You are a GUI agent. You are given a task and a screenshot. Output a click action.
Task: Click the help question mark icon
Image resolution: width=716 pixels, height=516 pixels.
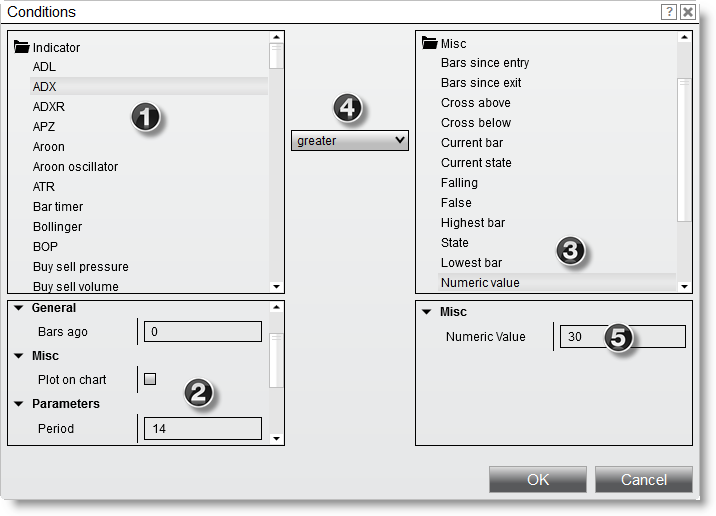coord(668,12)
